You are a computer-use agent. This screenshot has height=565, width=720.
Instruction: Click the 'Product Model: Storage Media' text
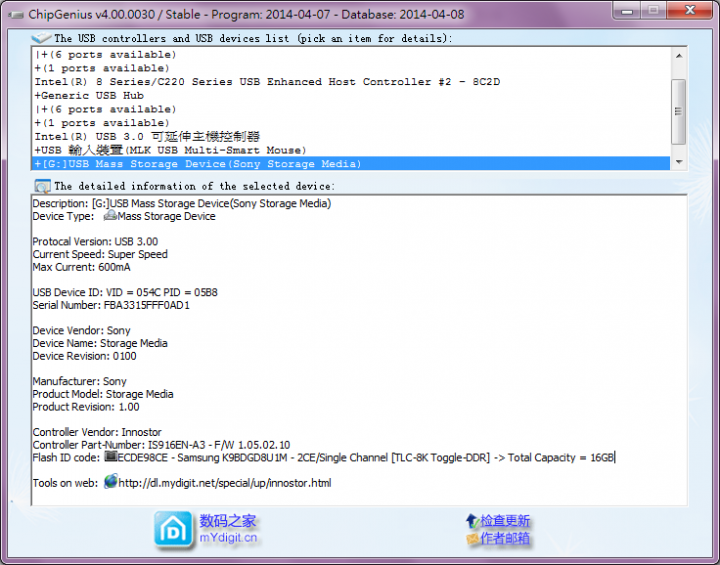tap(103, 394)
